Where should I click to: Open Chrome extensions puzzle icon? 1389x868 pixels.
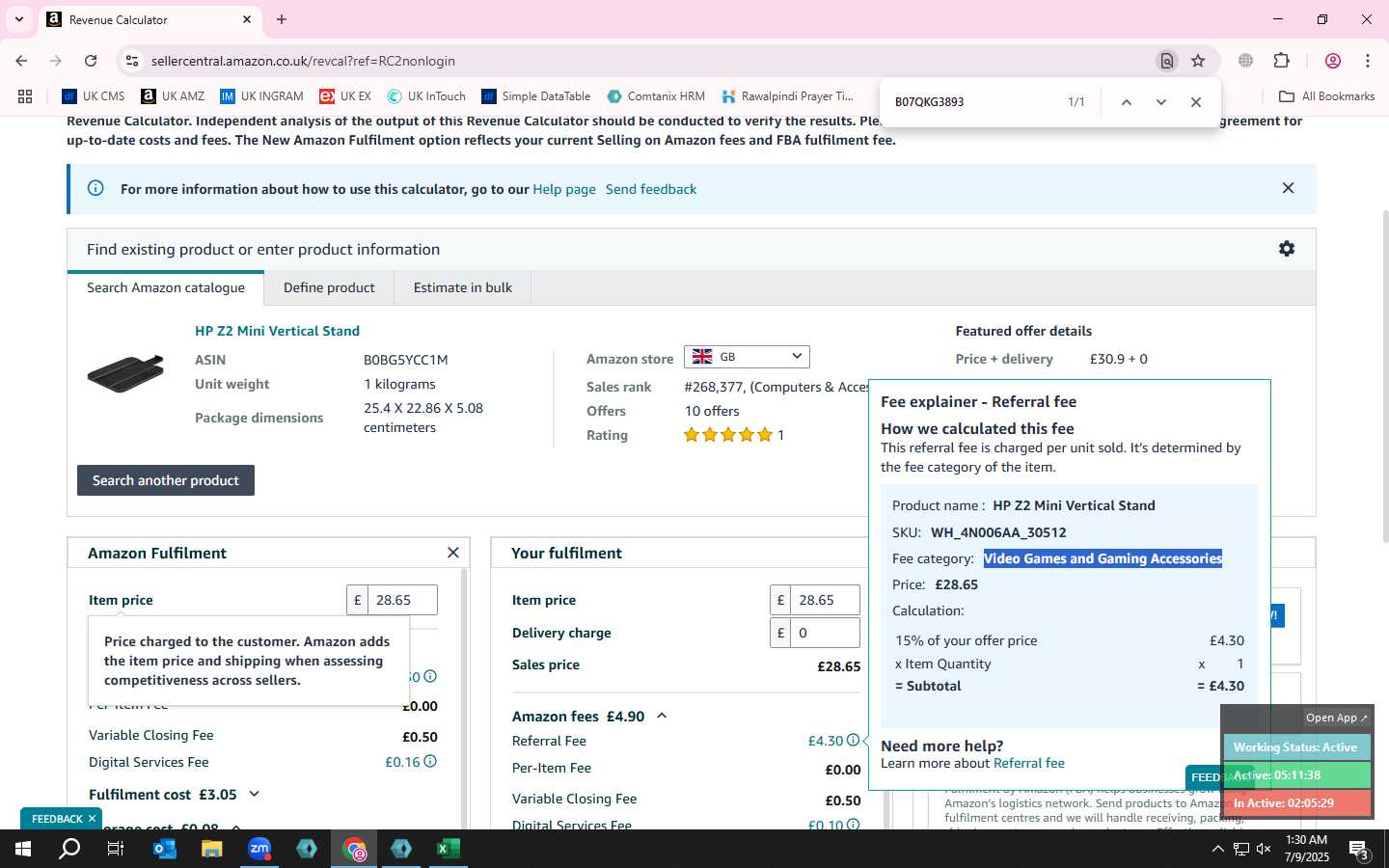[1282, 61]
